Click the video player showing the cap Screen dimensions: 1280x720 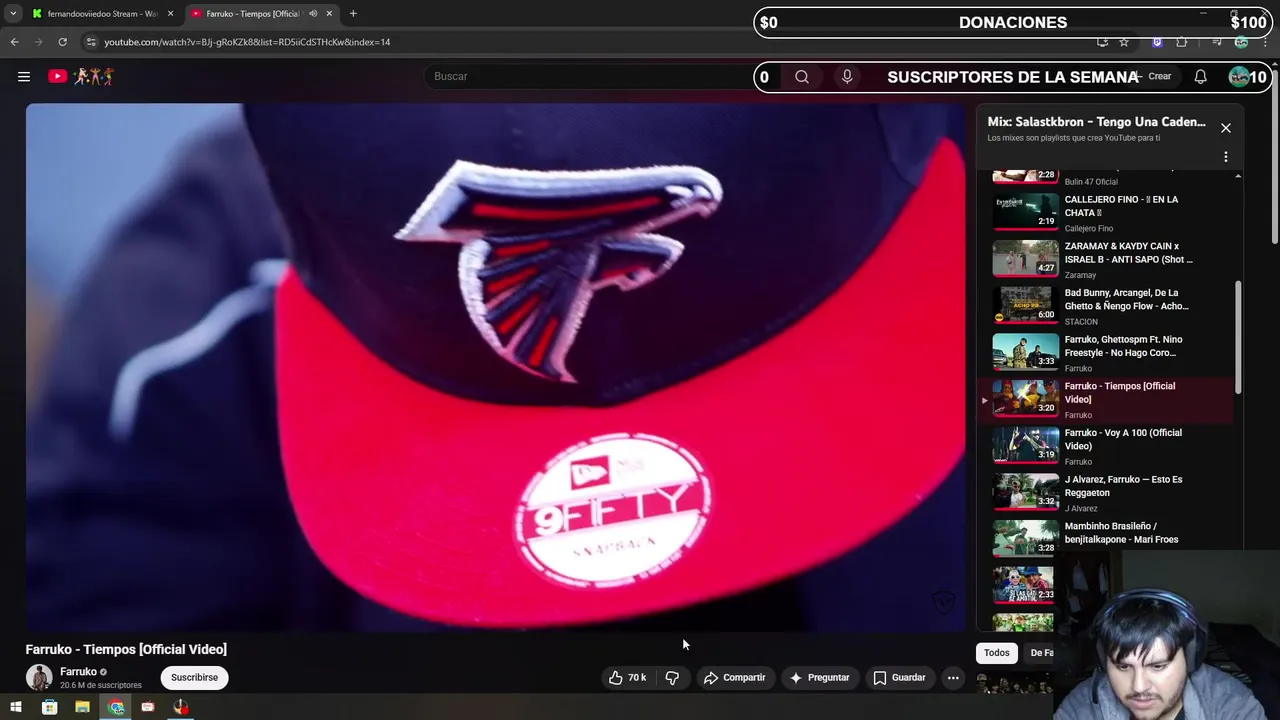pyautogui.click(x=496, y=367)
